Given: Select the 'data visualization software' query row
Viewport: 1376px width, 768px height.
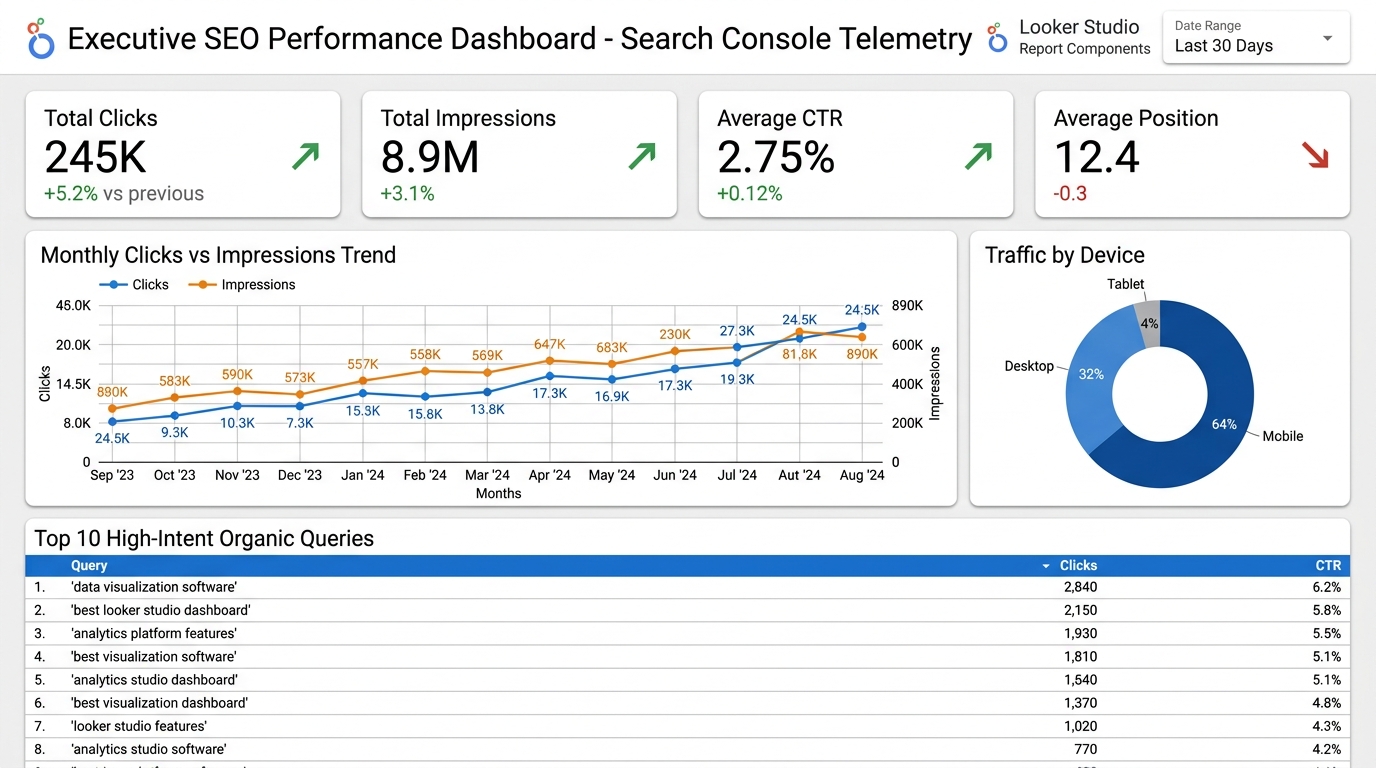Looking at the screenshot, I should click(687, 588).
